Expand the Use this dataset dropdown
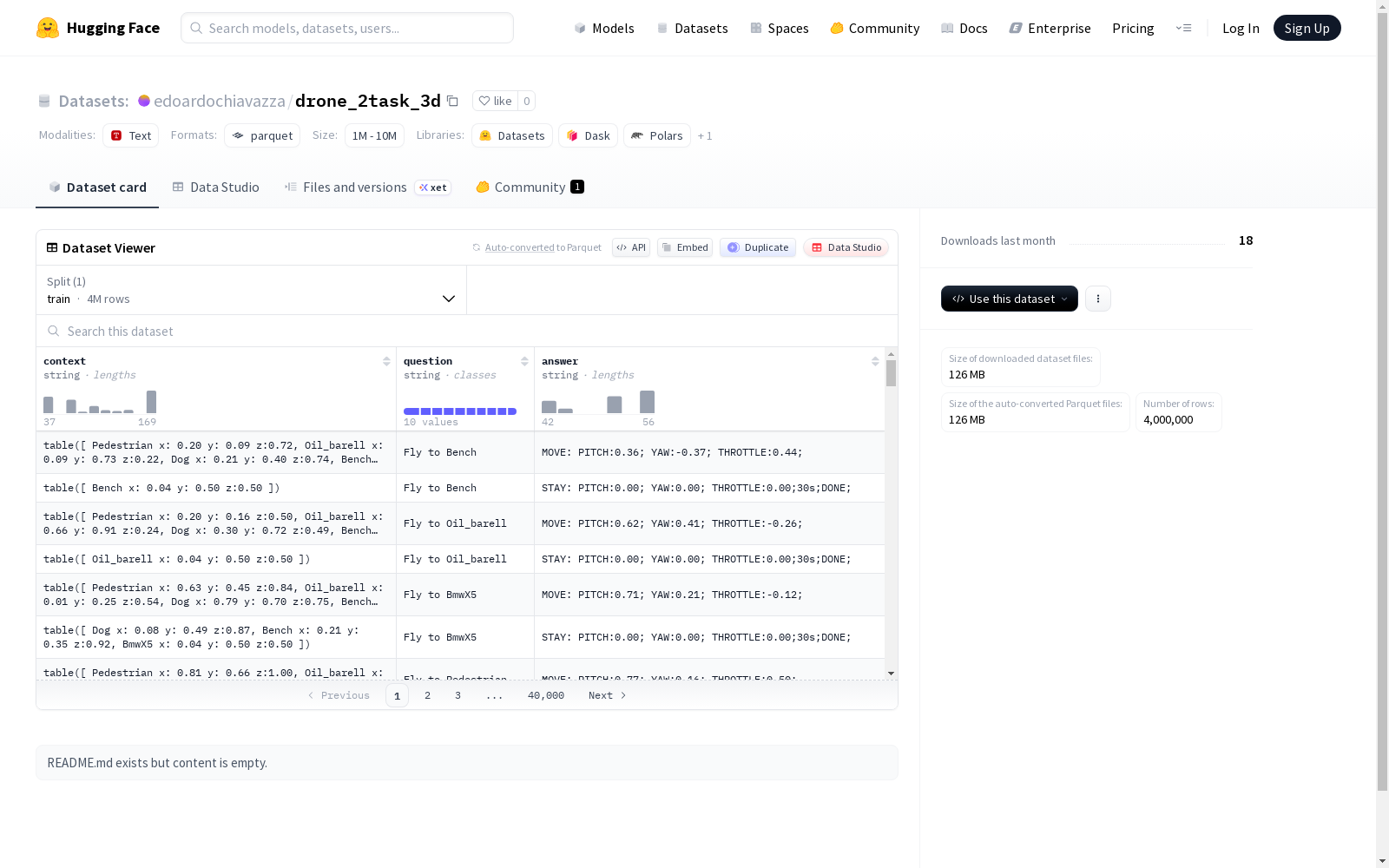This screenshot has height=868, width=1389. click(1010, 299)
